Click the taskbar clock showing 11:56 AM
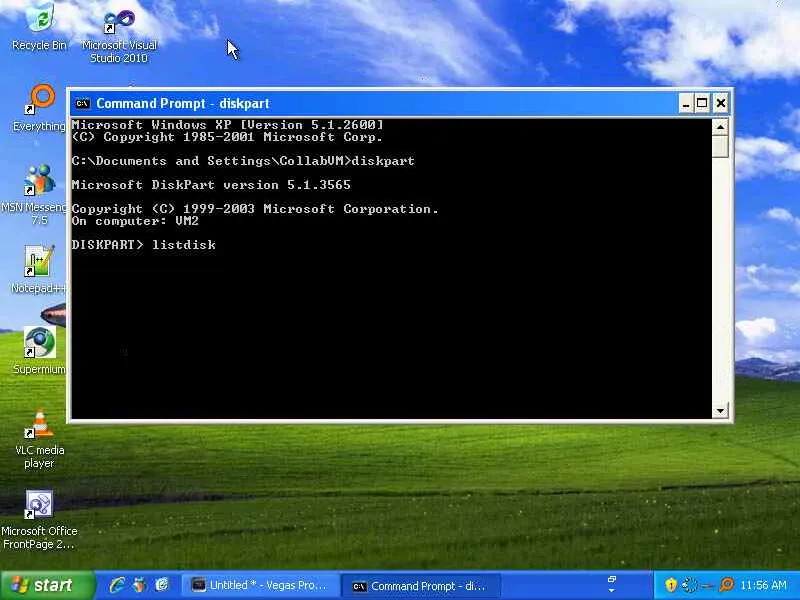 pos(763,585)
